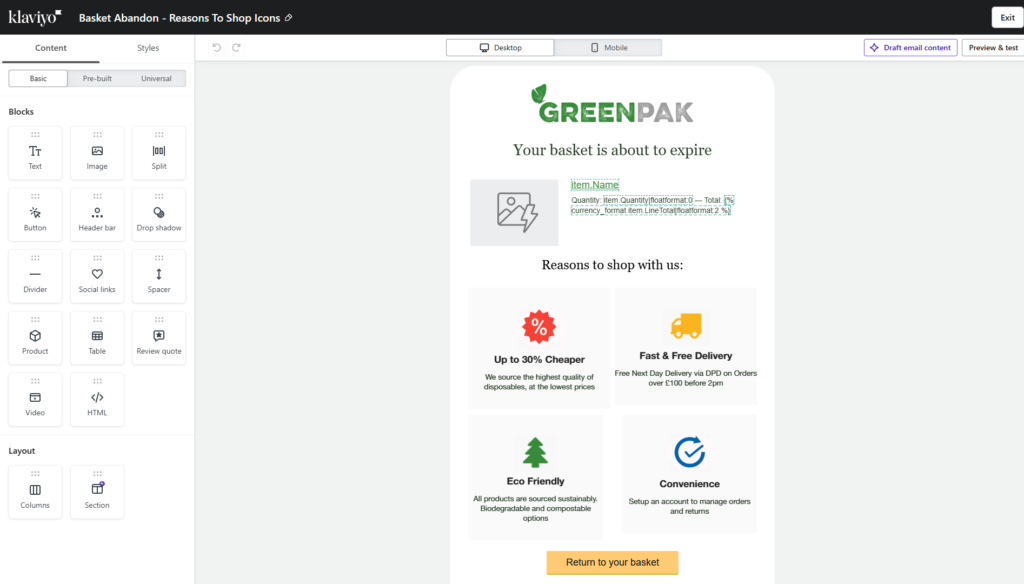The width and height of the screenshot is (1024, 584).
Task: Select the Review quote block
Action: click(x=159, y=338)
